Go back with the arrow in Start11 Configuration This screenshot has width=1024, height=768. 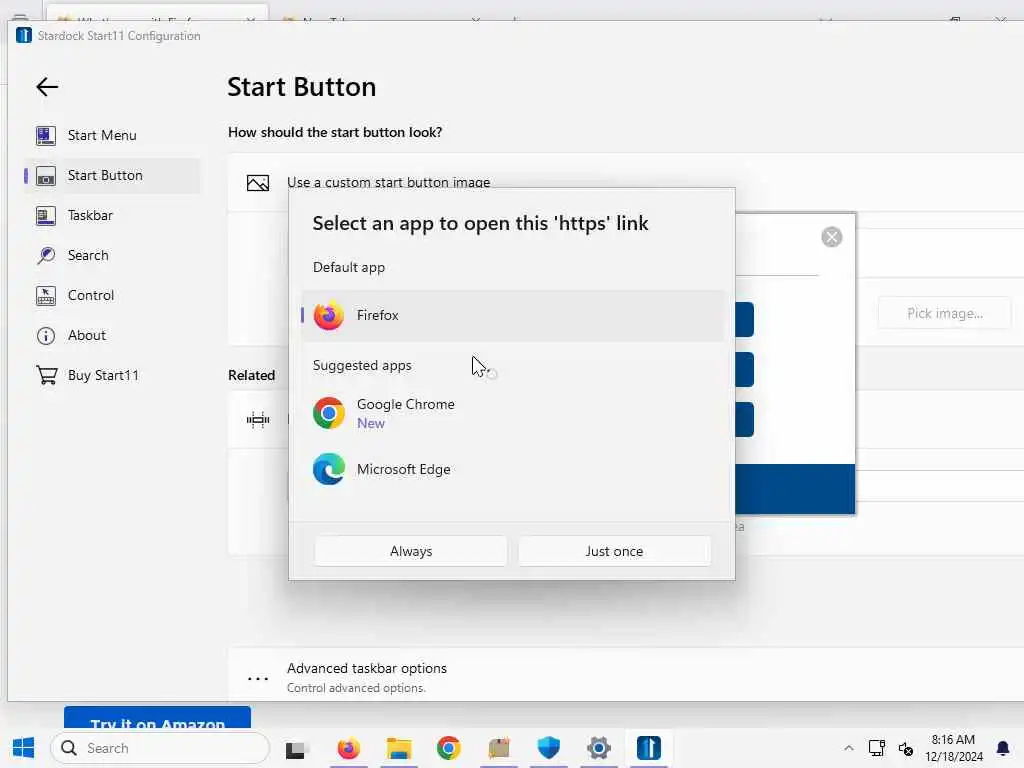coord(47,87)
